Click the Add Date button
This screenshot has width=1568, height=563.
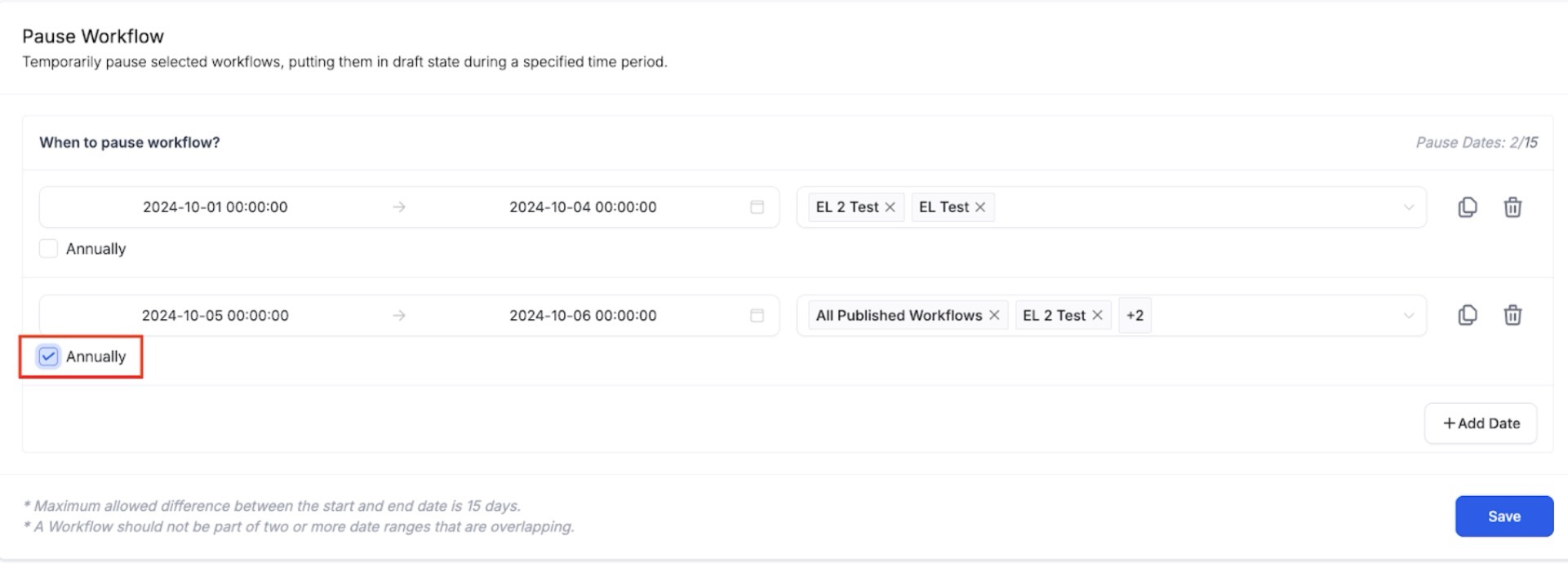(x=1480, y=423)
